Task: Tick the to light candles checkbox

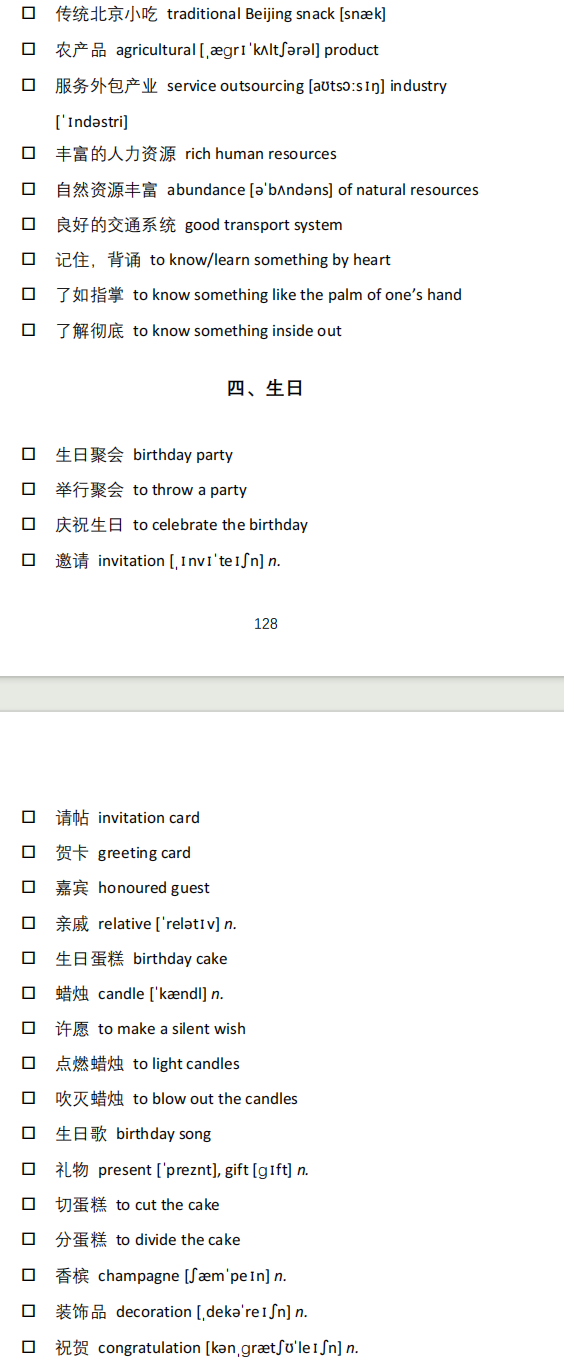Action: tap(29, 1063)
